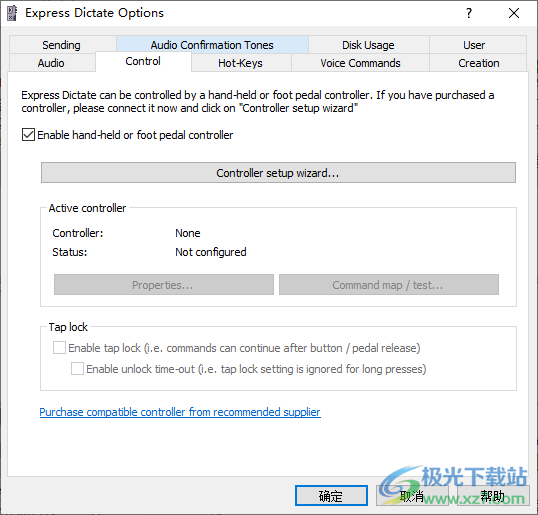Open Command map / test button

(389, 284)
